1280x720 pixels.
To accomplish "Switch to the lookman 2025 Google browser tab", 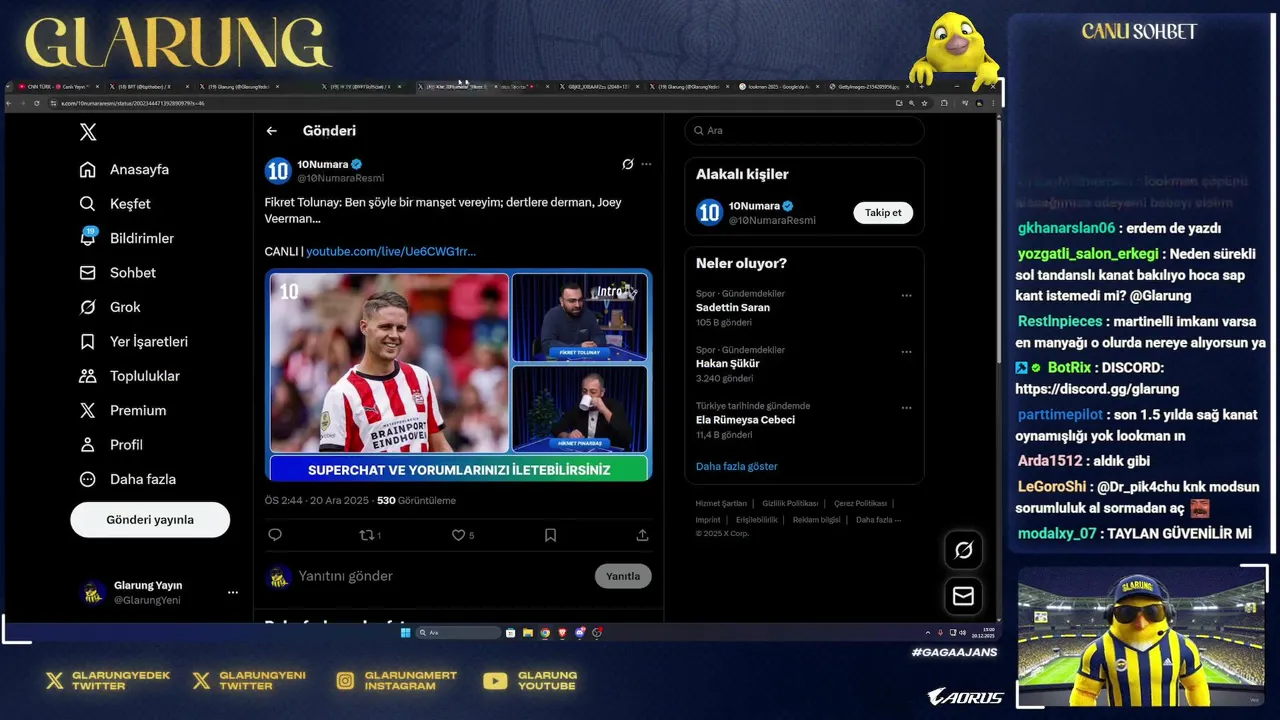I will point(778,87).
